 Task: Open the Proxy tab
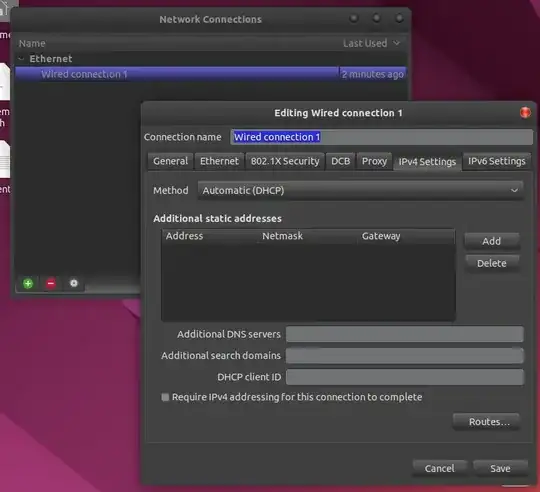tap(374, 161)
